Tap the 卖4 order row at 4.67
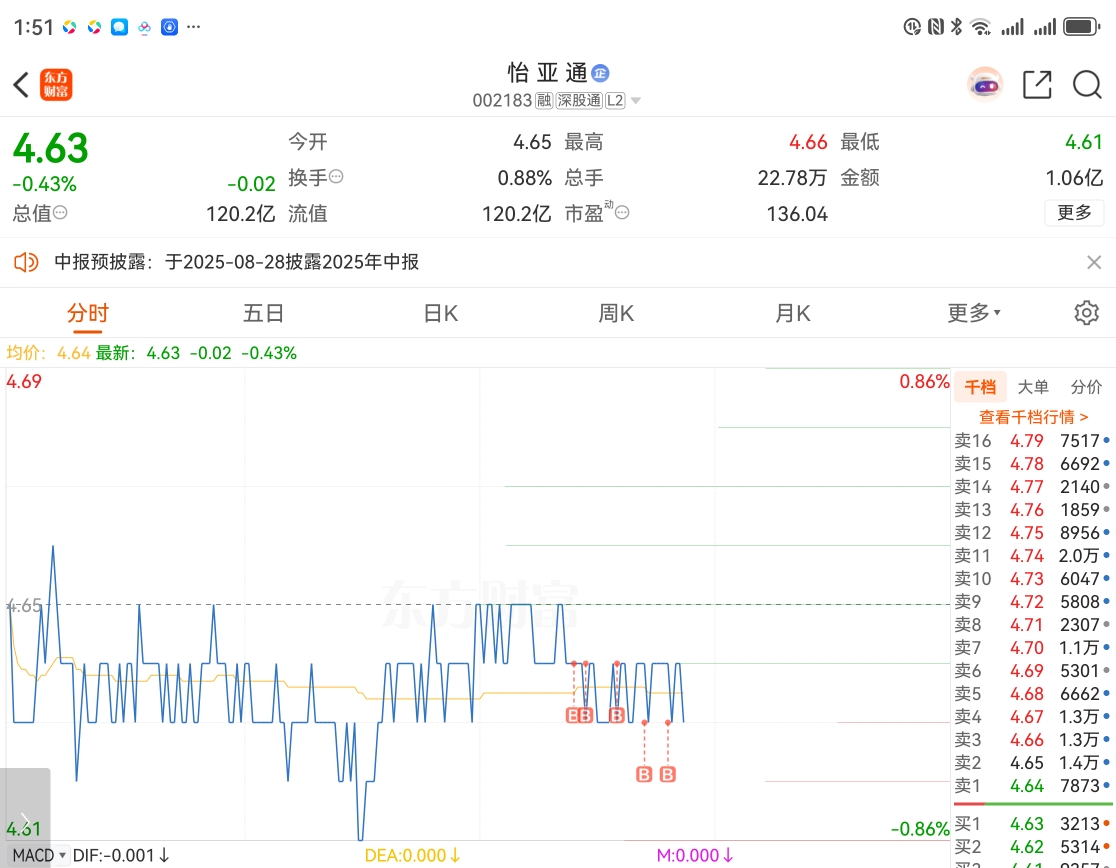This screenshot has height=868, width=1116. pos(1033,717)
